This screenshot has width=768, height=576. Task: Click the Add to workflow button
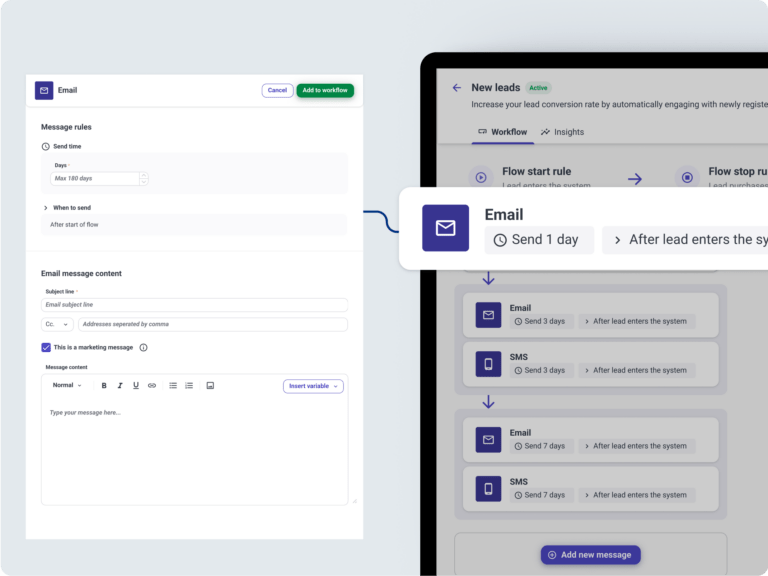point(325,90)
